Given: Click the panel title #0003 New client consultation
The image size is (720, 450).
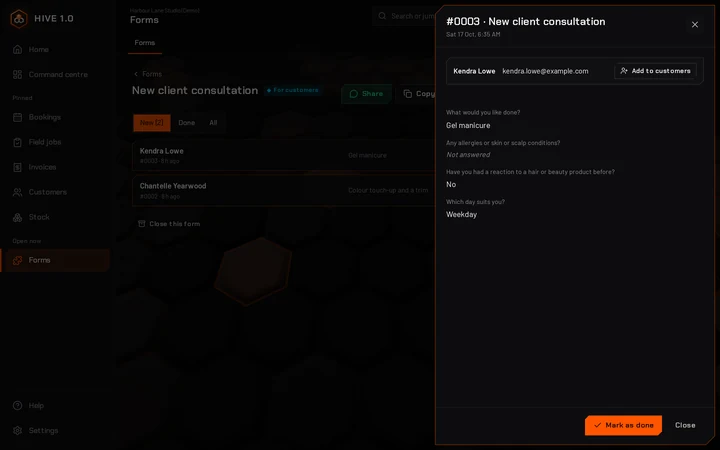Looking at the screenshot, I should 526,22.
